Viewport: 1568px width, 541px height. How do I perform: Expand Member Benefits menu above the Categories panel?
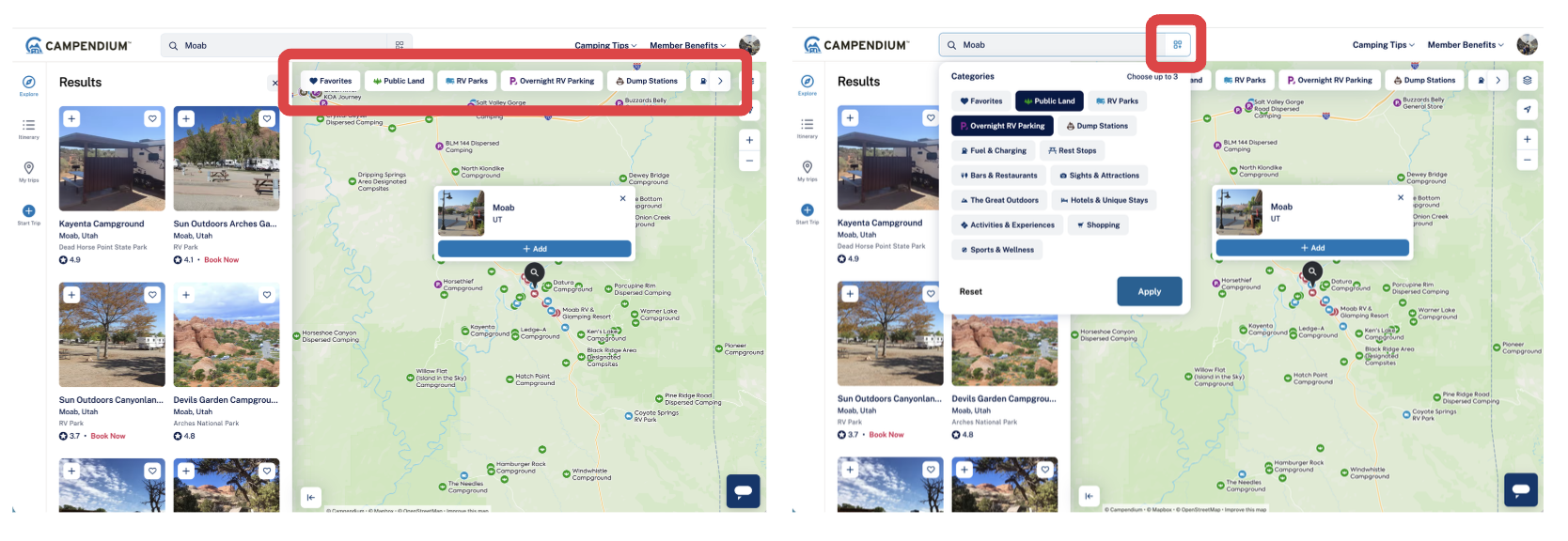[x=1466, y=45]
